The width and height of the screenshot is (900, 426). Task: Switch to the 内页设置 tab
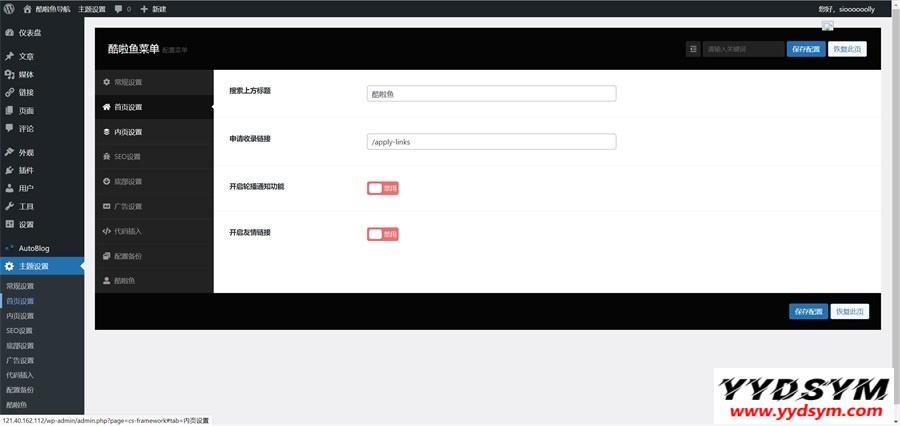tap(128, 132)
